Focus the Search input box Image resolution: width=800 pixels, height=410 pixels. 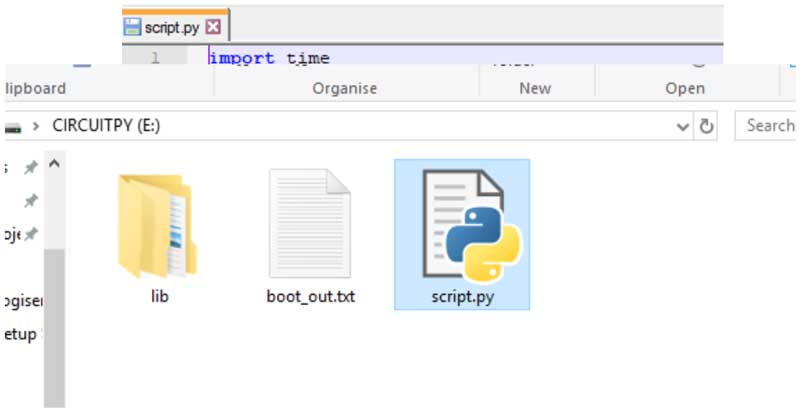pyautogui.click(x=770, y=126)
